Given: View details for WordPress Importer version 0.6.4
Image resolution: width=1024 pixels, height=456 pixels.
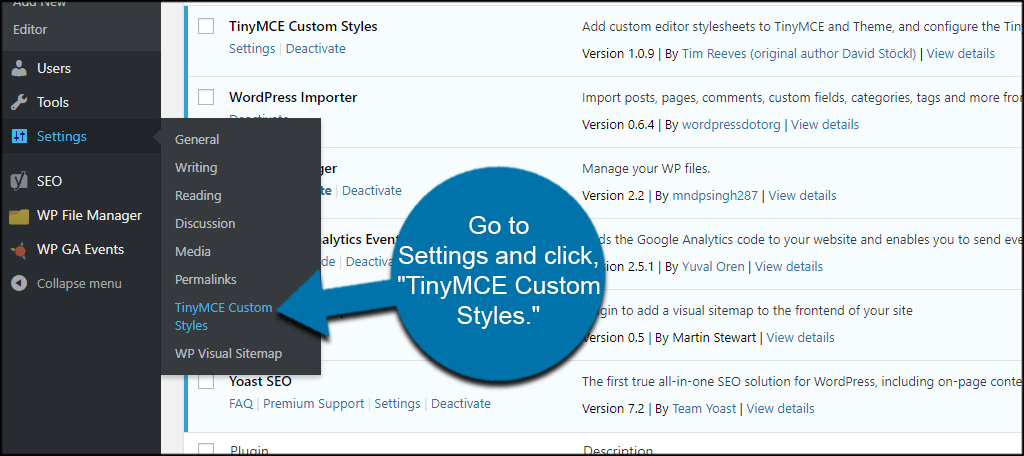Looking at the screenshot, I should [825, 124].
